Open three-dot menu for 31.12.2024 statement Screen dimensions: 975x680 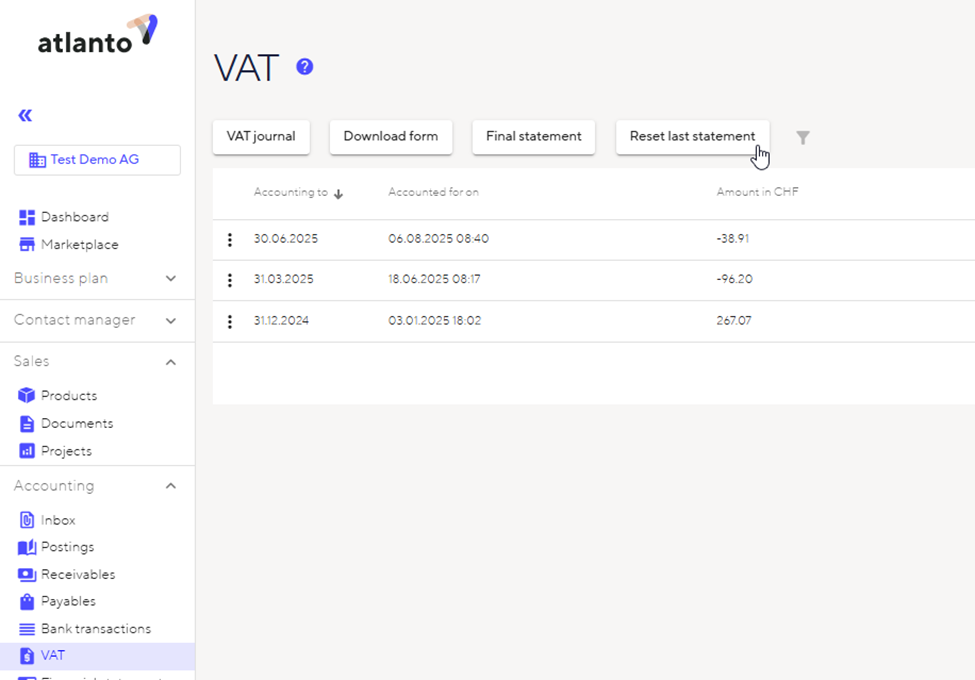pyautogui.click(x=230, y=321)
